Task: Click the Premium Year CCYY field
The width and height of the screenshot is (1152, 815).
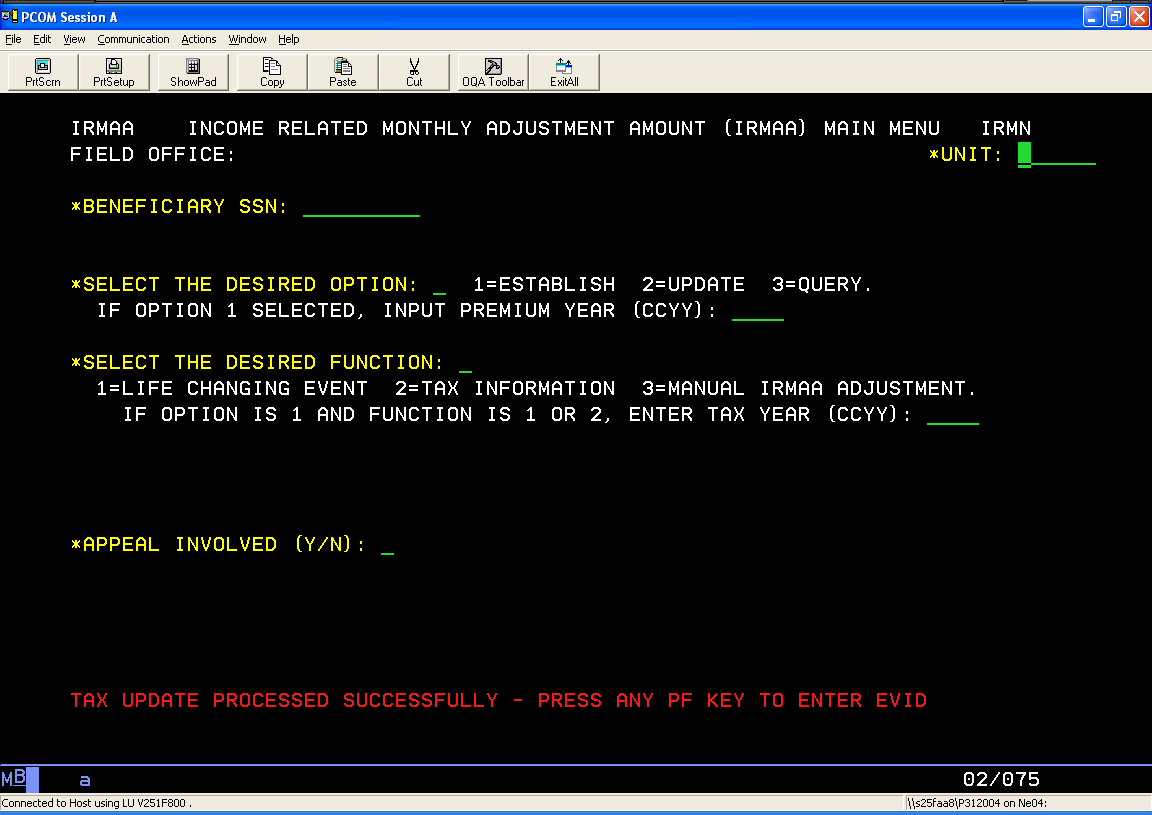Action: (758, 311)
